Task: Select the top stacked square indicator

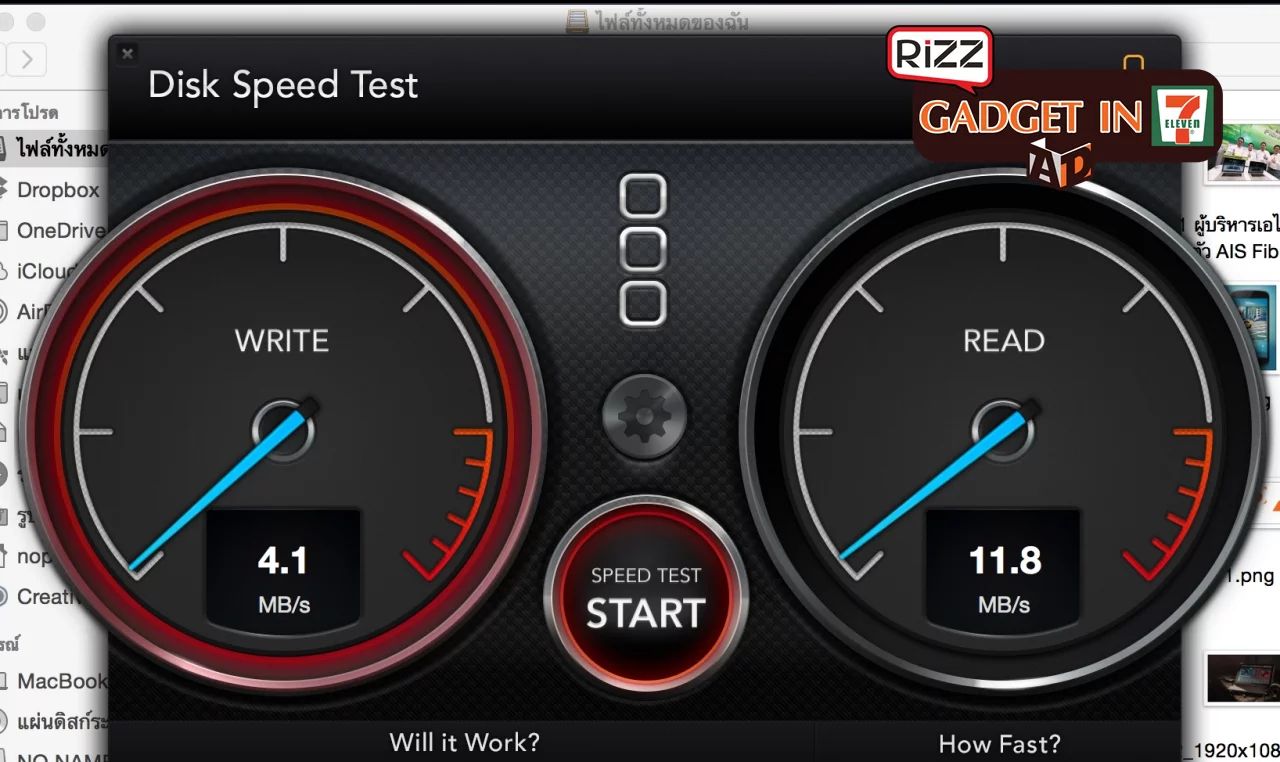Action: tap(643, 196)
